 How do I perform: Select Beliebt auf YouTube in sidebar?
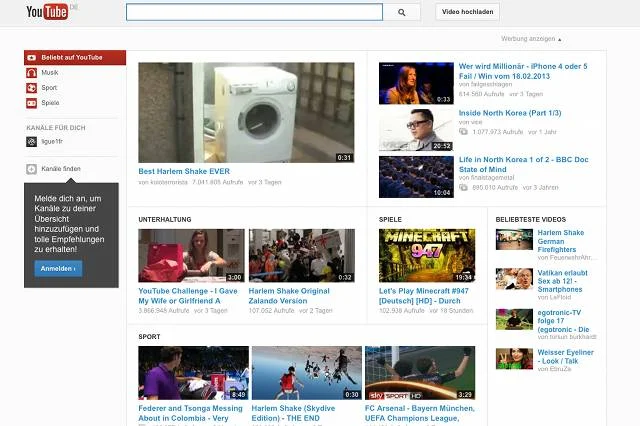(75, 58)
